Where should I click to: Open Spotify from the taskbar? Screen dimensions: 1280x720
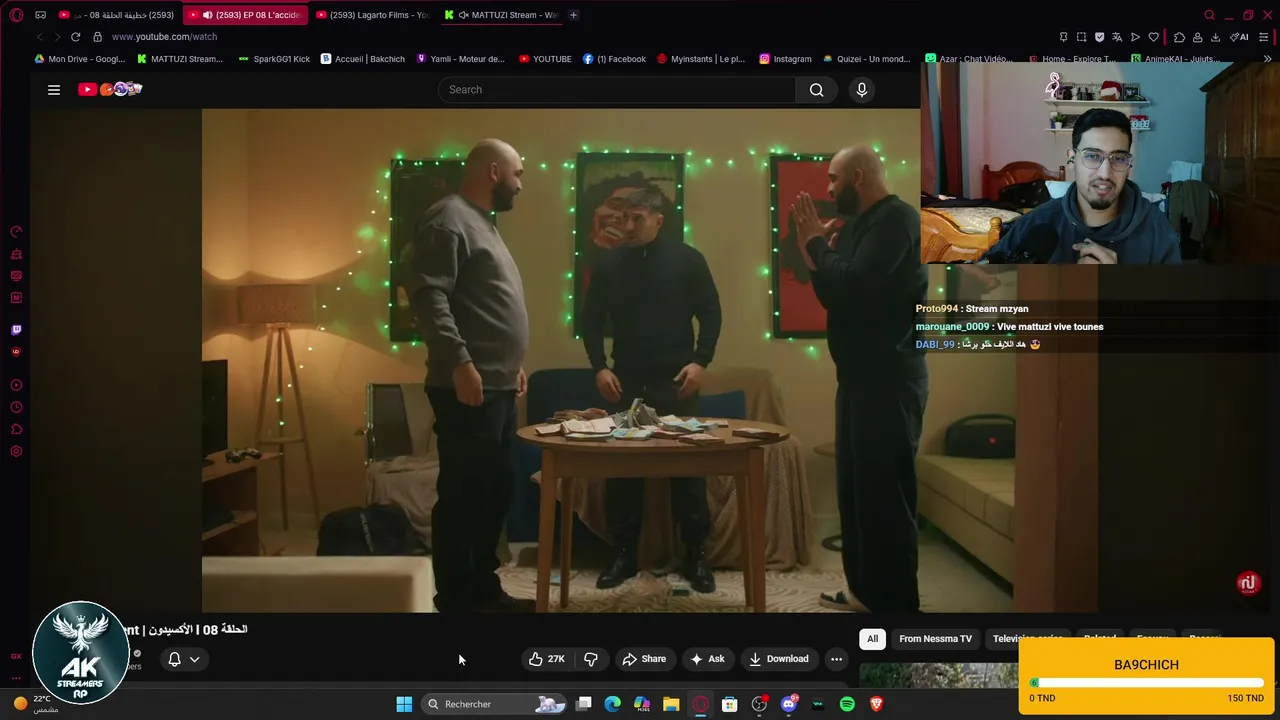click(847, 704)
